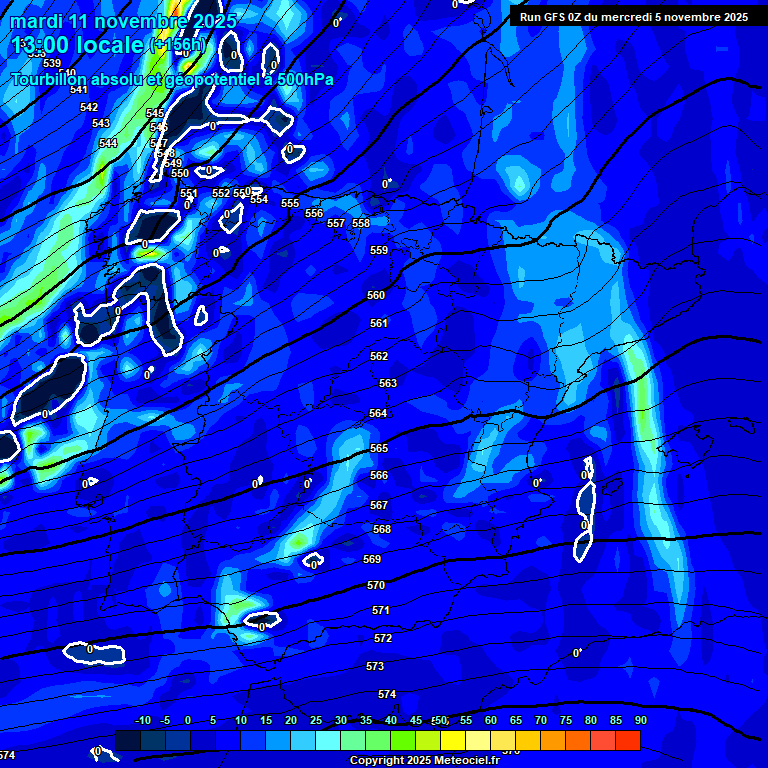Click the 572 contour label

[x=382, y=638]
